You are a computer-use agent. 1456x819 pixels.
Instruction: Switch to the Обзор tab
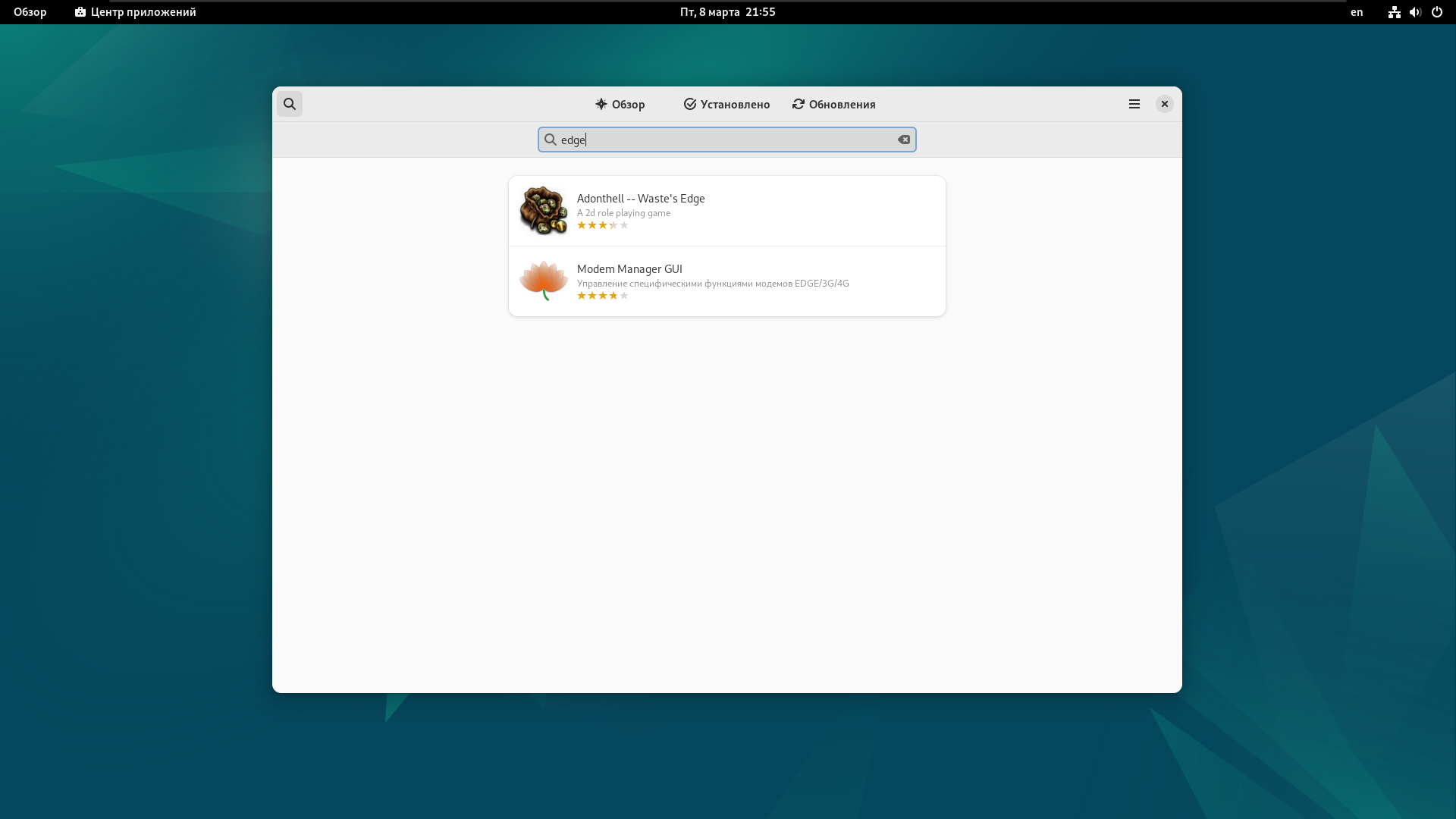[620, 104]
